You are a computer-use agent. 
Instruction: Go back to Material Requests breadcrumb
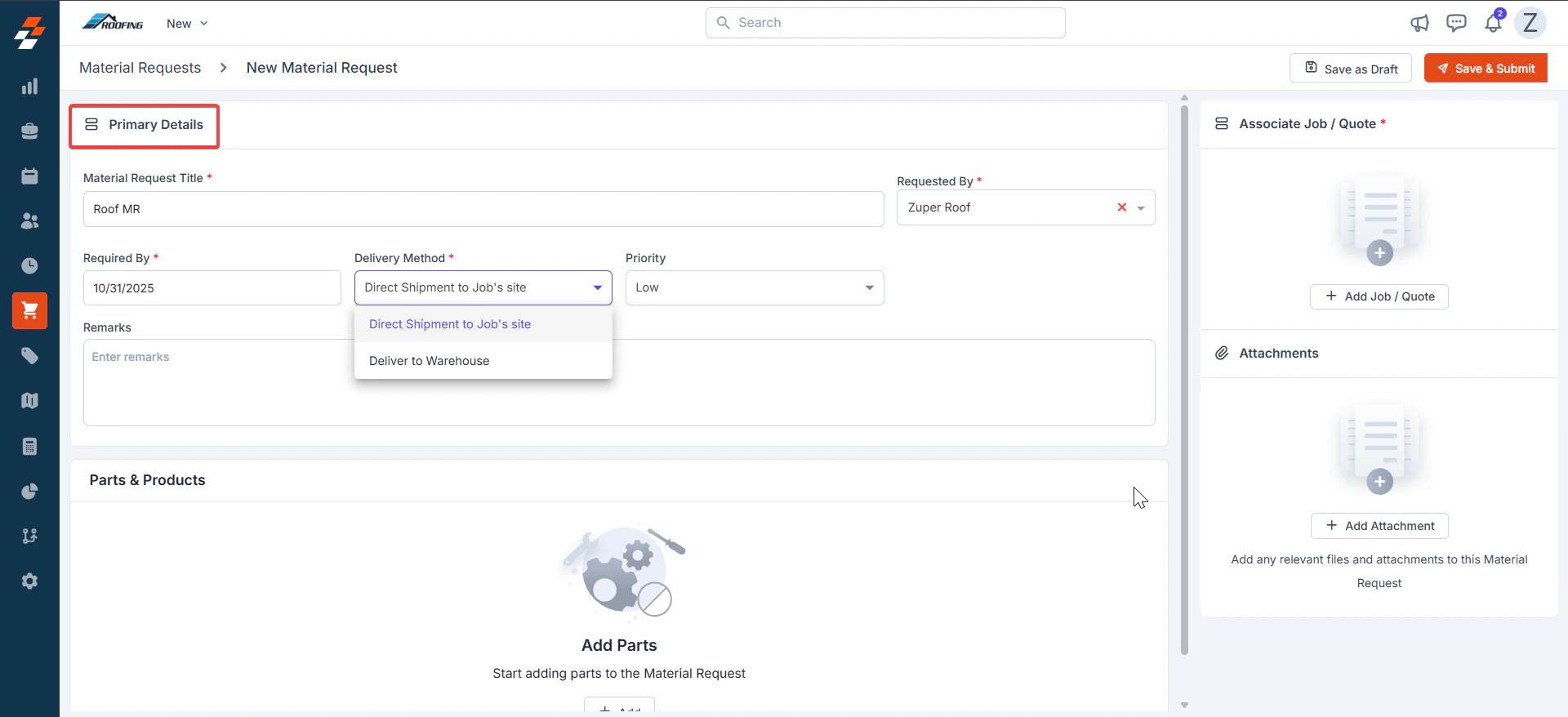(140, 68)
